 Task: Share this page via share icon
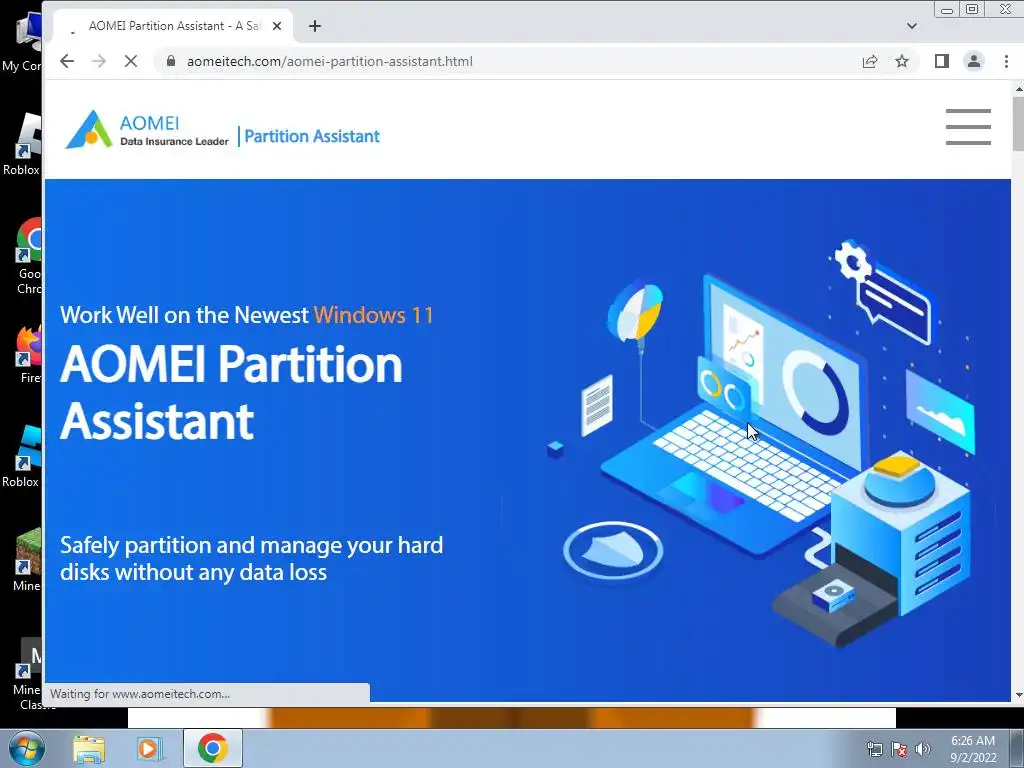click(869, 61)
